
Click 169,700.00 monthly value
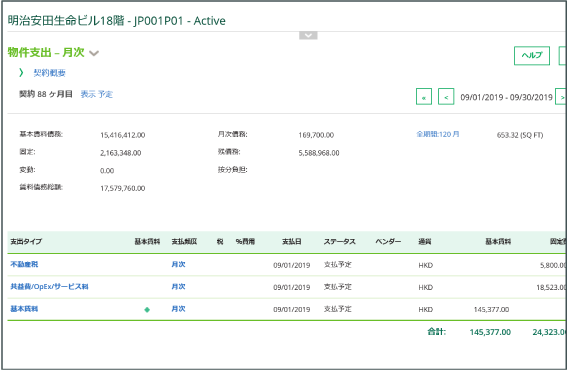(316, 135)
